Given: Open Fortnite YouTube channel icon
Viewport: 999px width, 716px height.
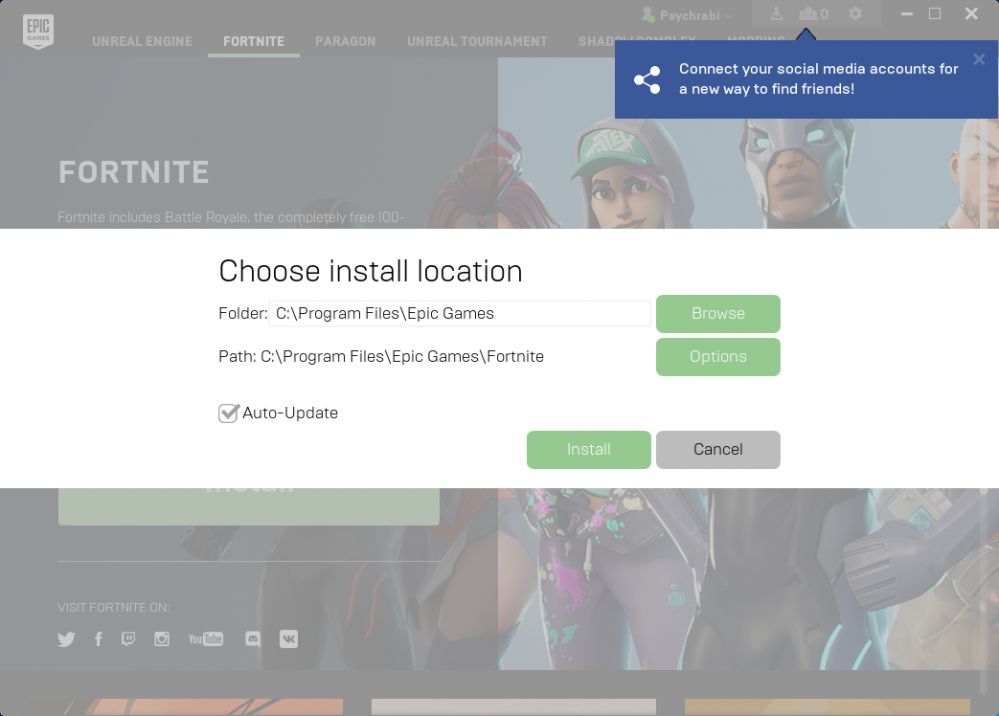Looking at the screenshot, I should (206, 639).
